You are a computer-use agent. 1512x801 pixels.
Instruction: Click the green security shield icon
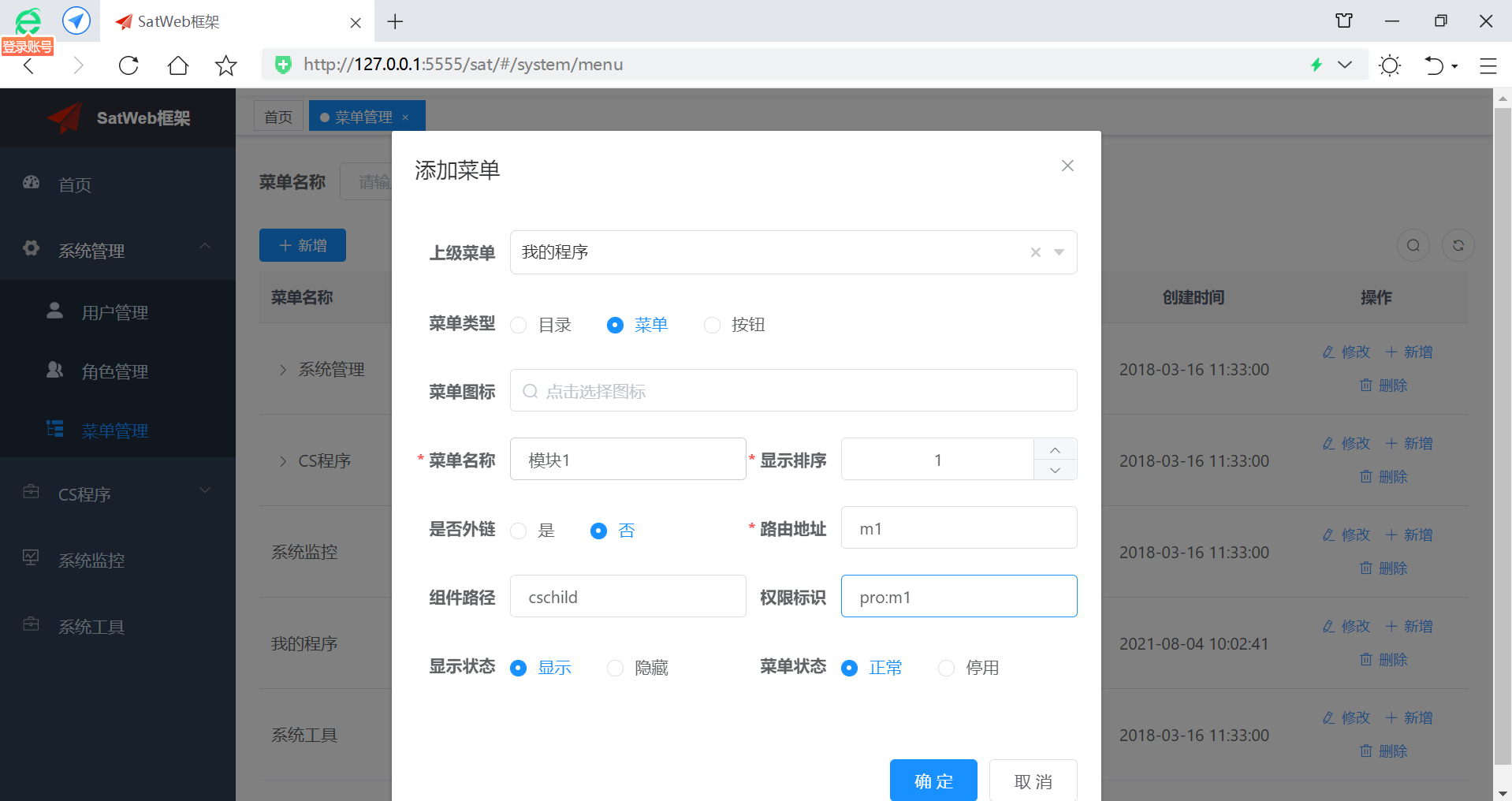click(x=283, y=65)
